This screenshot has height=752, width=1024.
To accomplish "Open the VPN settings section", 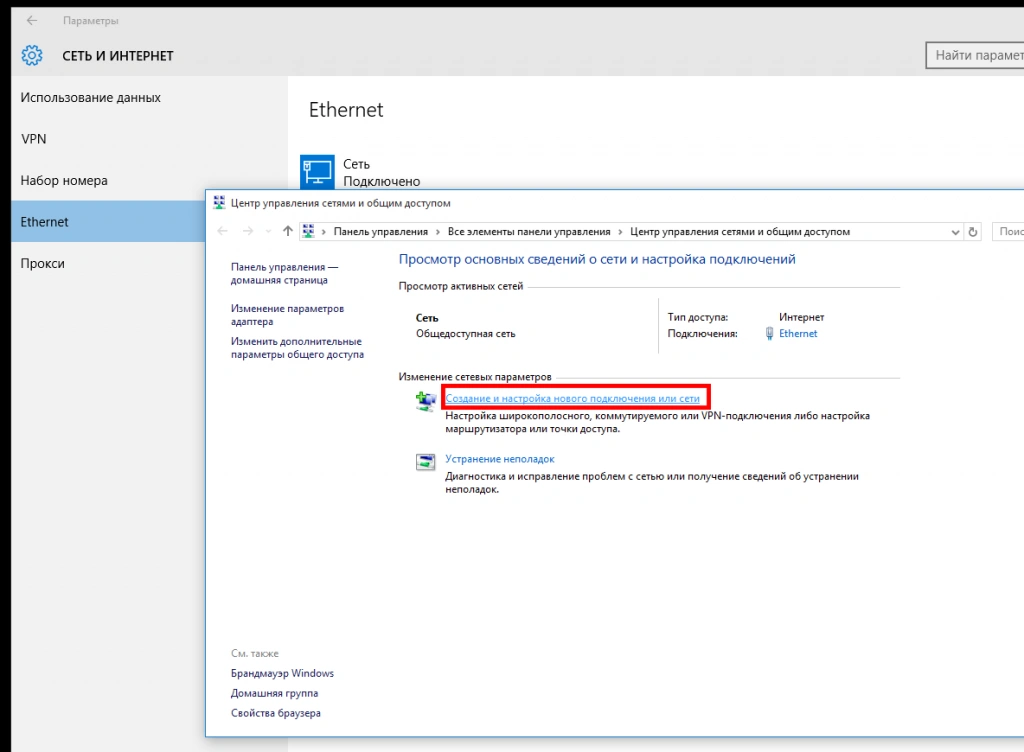I will [x=34, y=139].
